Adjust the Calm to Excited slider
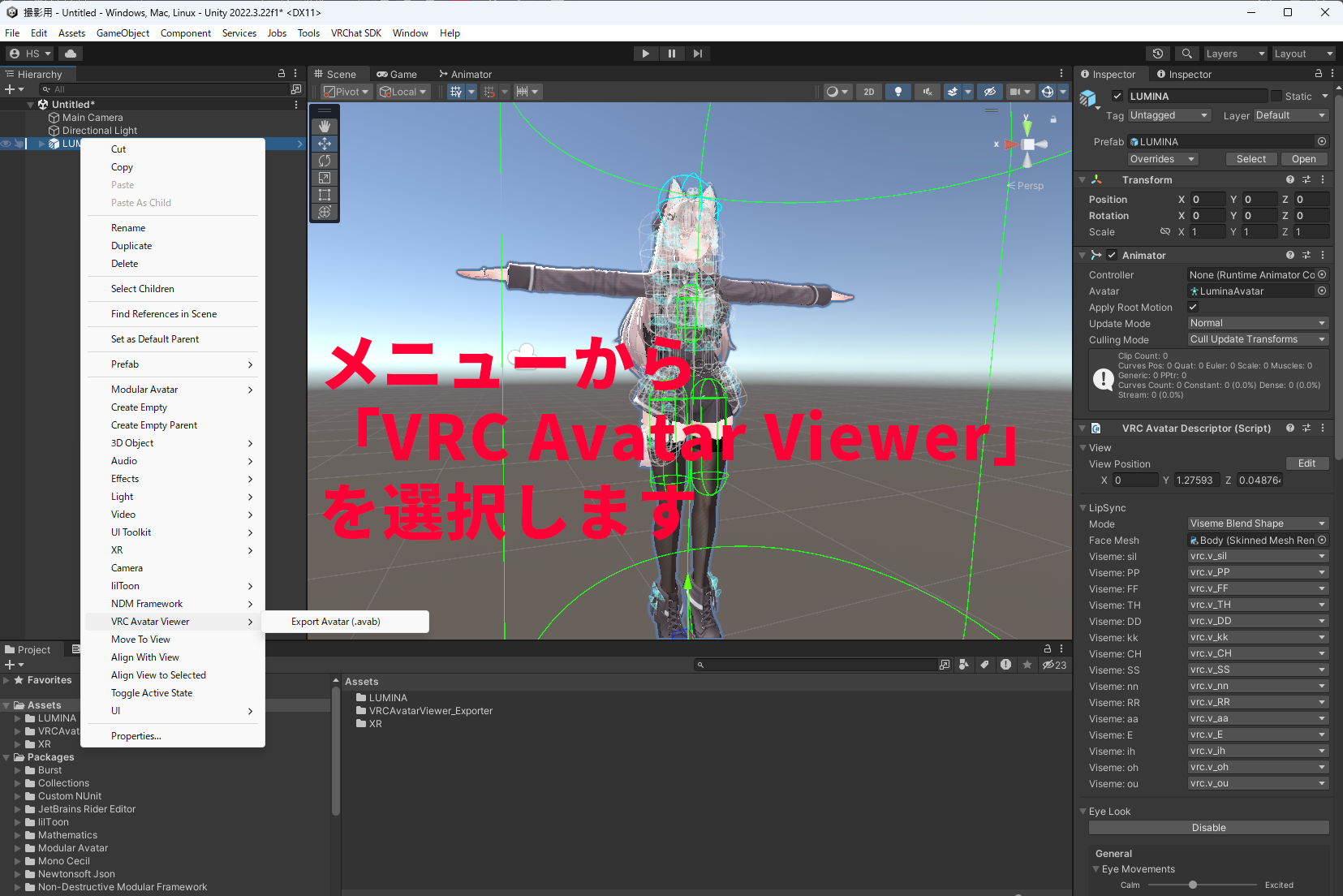The image size is (1343, 896). [x=1193, y=885]
